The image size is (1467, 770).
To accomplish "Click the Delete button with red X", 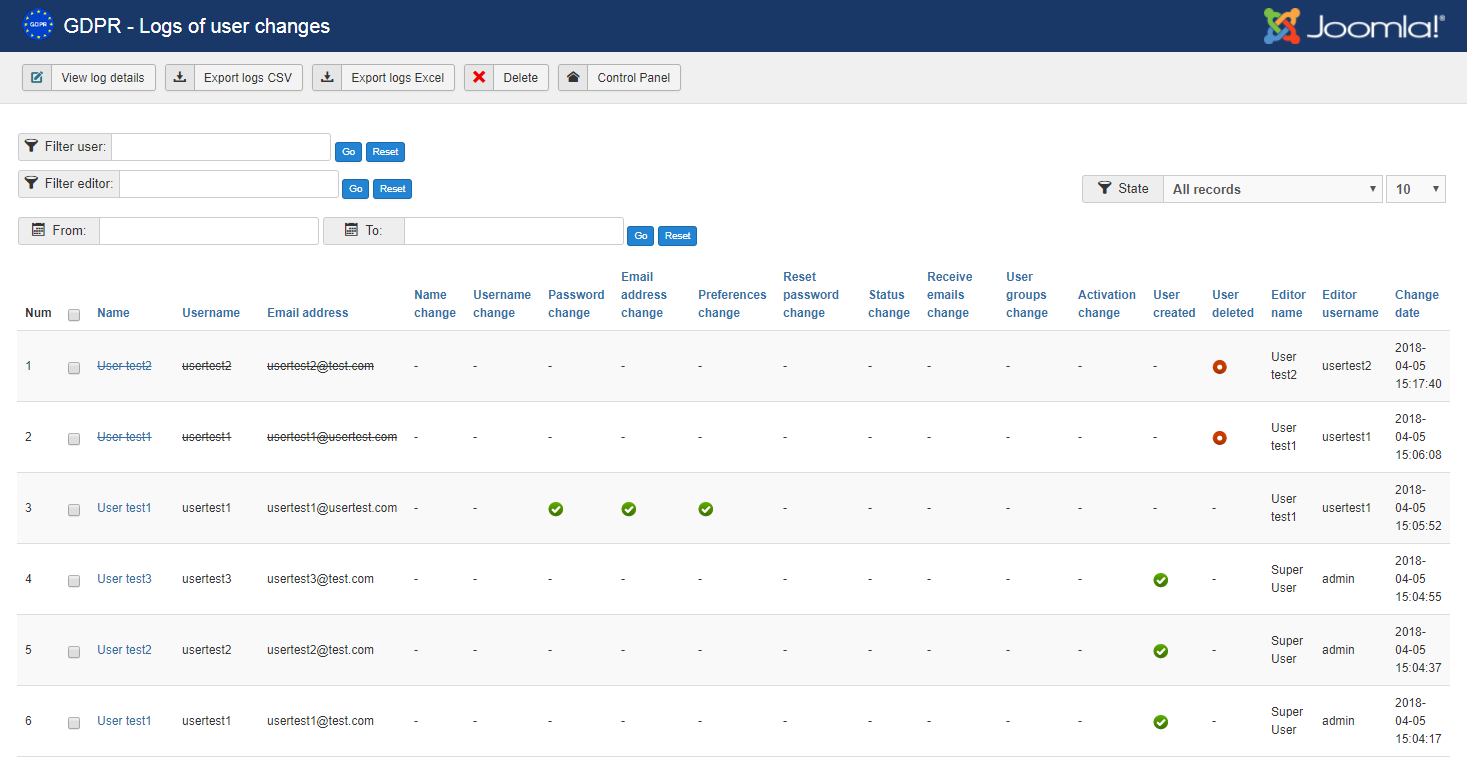I will coord(506,78).
